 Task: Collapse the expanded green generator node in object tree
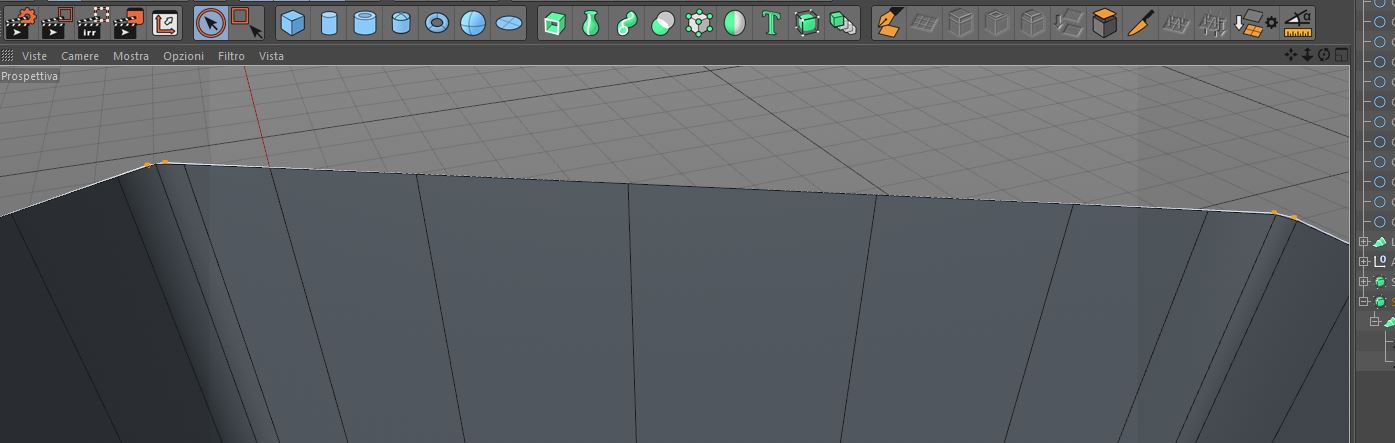click(1363, 301)
